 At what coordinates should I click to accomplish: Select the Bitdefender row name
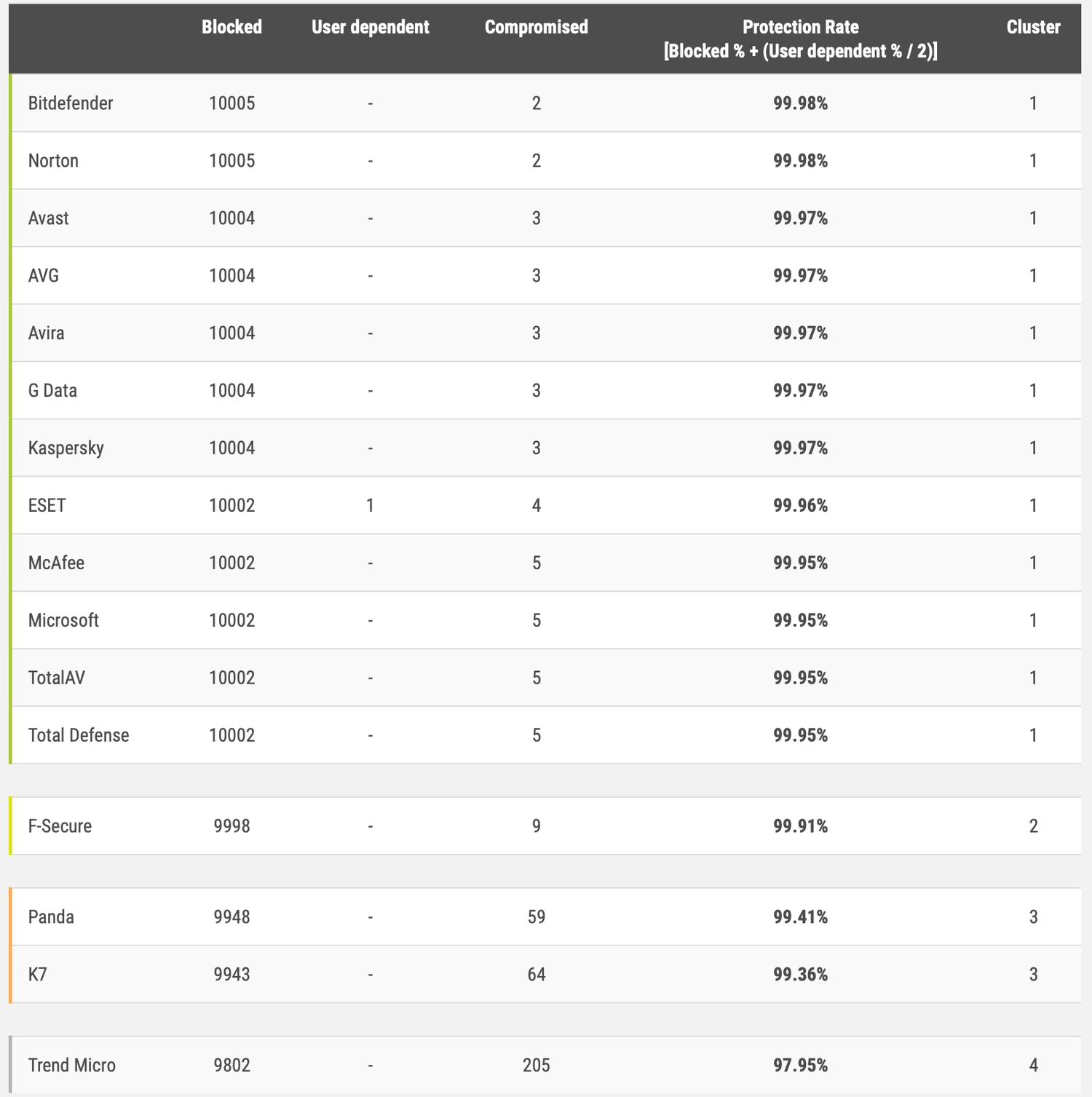[71, 103]
